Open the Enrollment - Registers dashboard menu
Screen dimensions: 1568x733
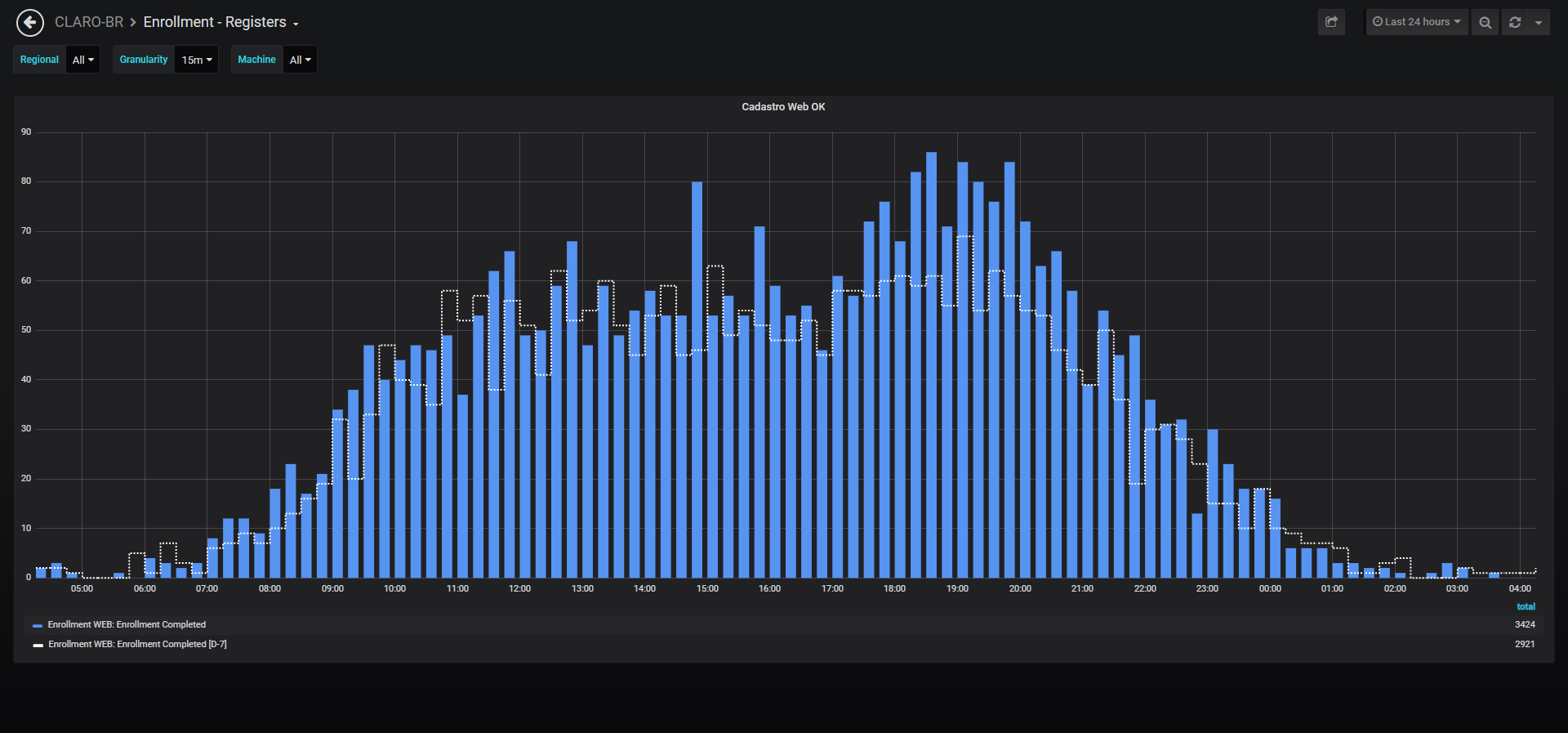pyautogui.click(x=220, y=22)
